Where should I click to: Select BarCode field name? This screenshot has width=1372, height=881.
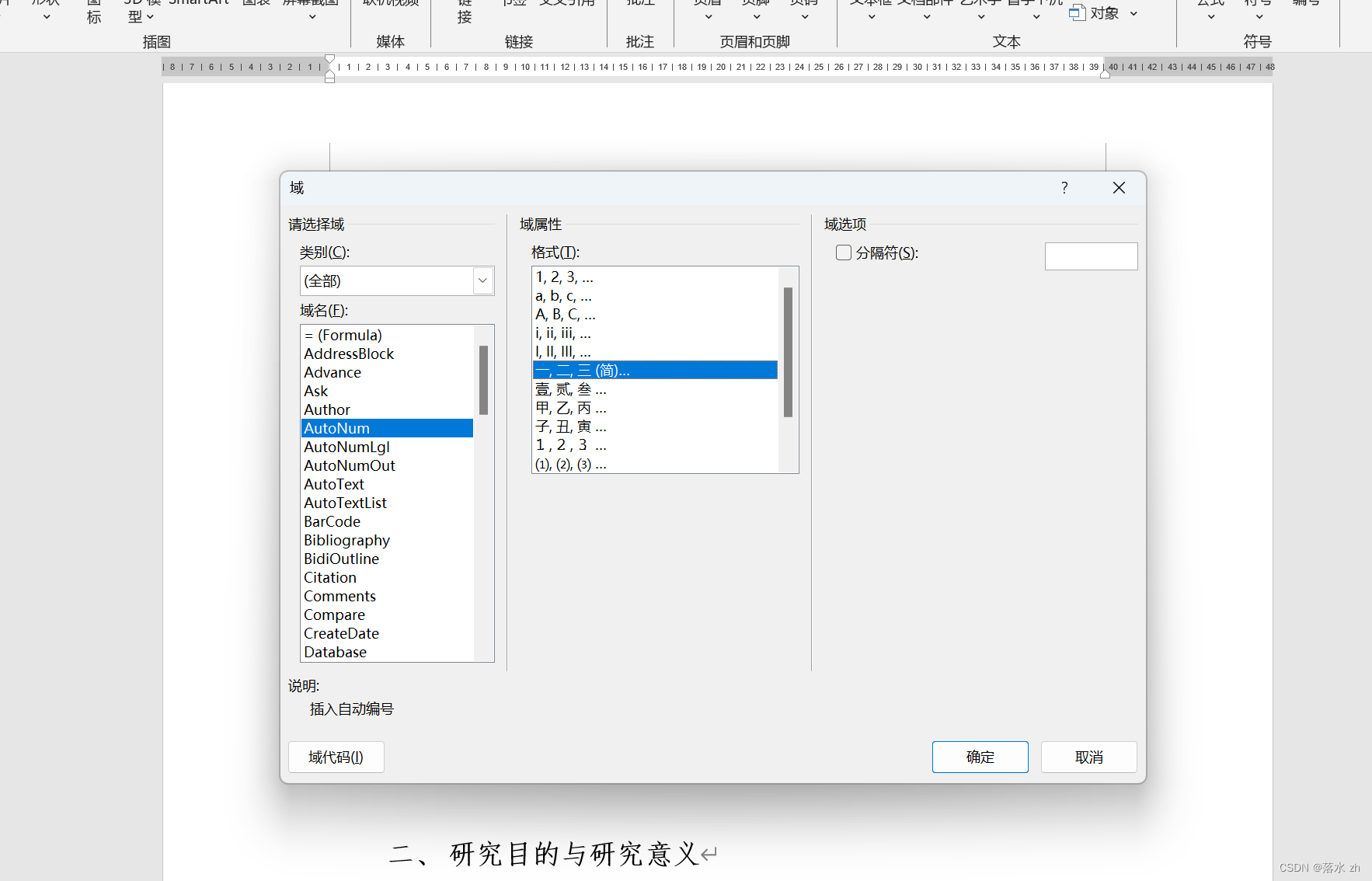pyautogui.click(x=387, y=521)
